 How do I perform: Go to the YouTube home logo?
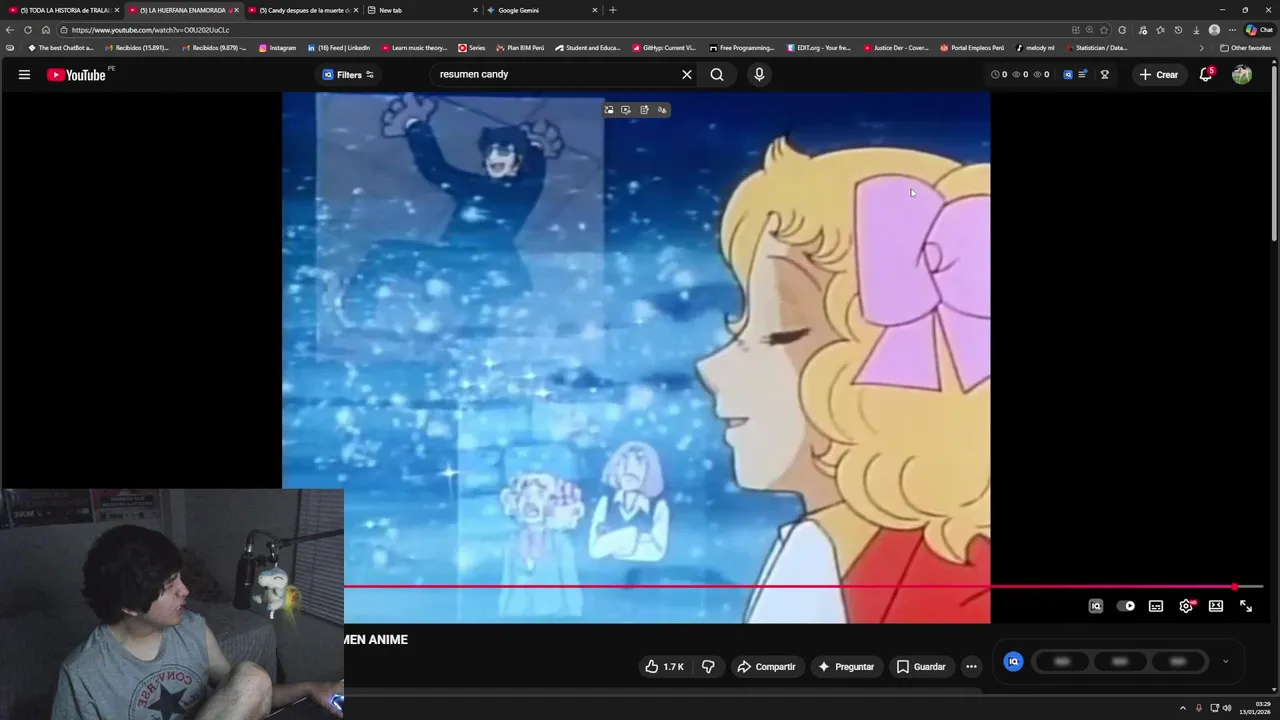click(76, 75)
